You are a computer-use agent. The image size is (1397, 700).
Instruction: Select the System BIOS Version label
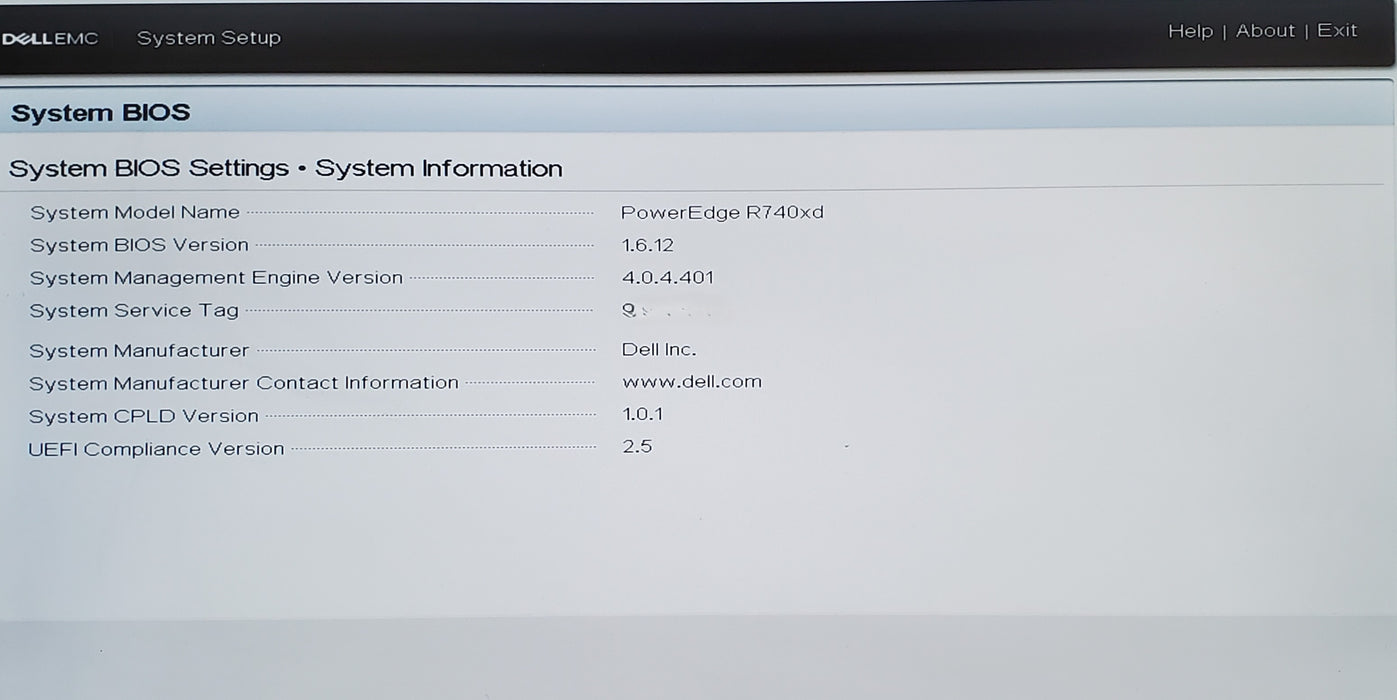[139, 245]
